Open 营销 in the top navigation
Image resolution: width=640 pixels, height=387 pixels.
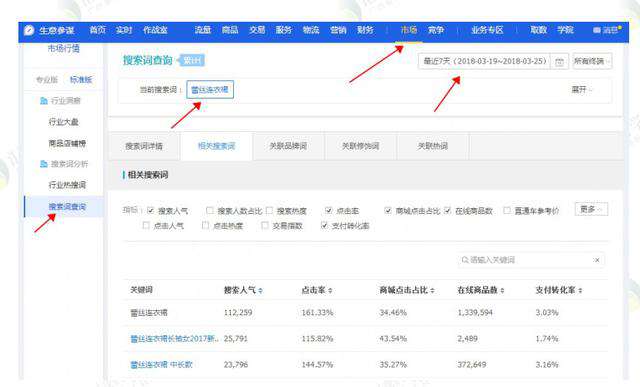click(x=338, y=30)
